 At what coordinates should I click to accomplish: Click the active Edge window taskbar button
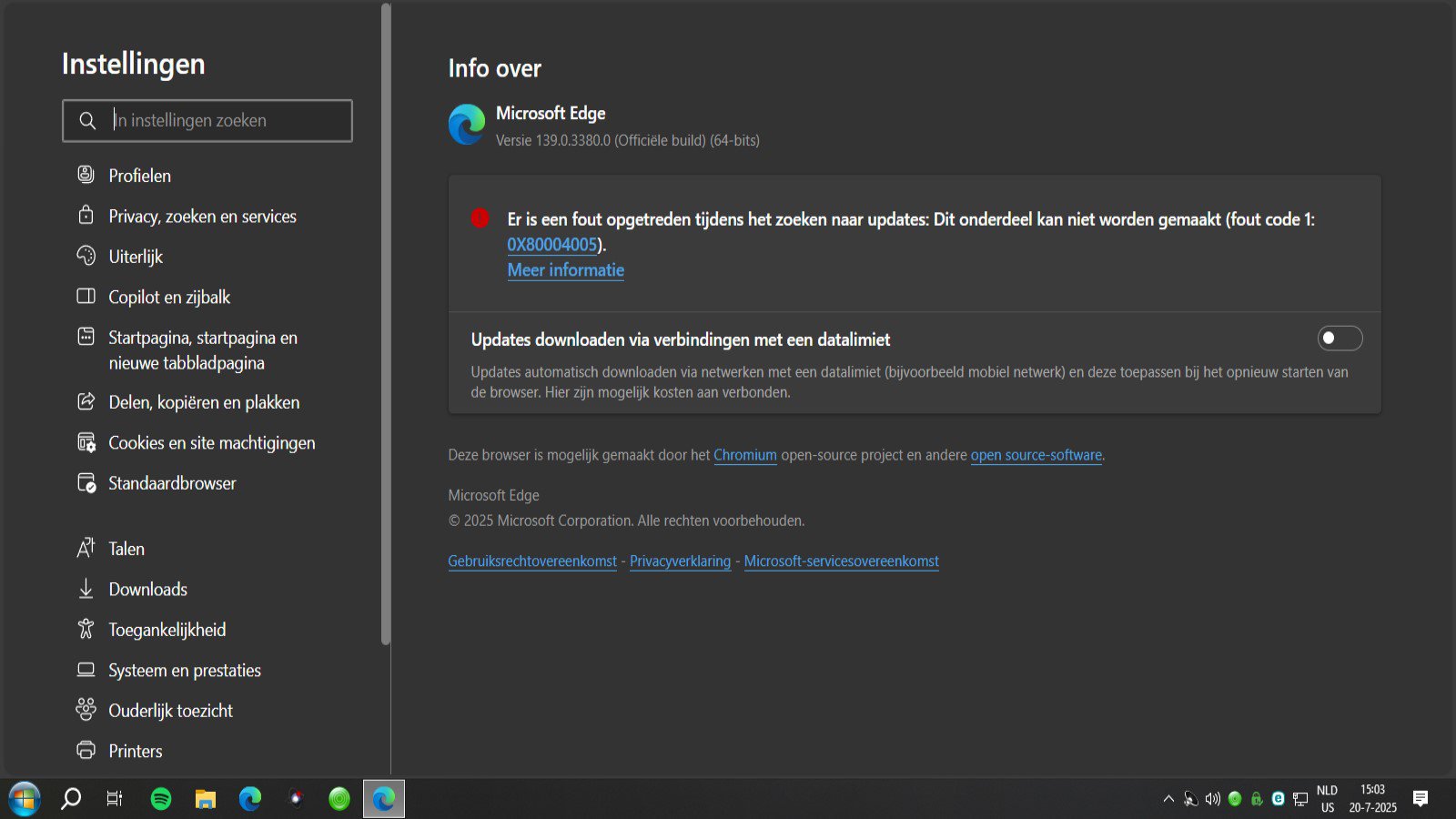(x=384, y=799)
